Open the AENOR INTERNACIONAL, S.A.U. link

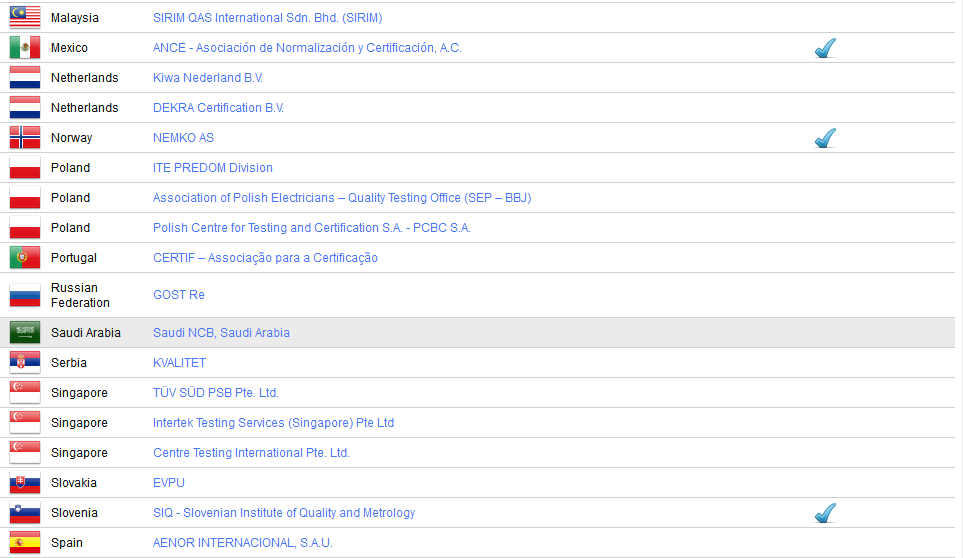242,543
